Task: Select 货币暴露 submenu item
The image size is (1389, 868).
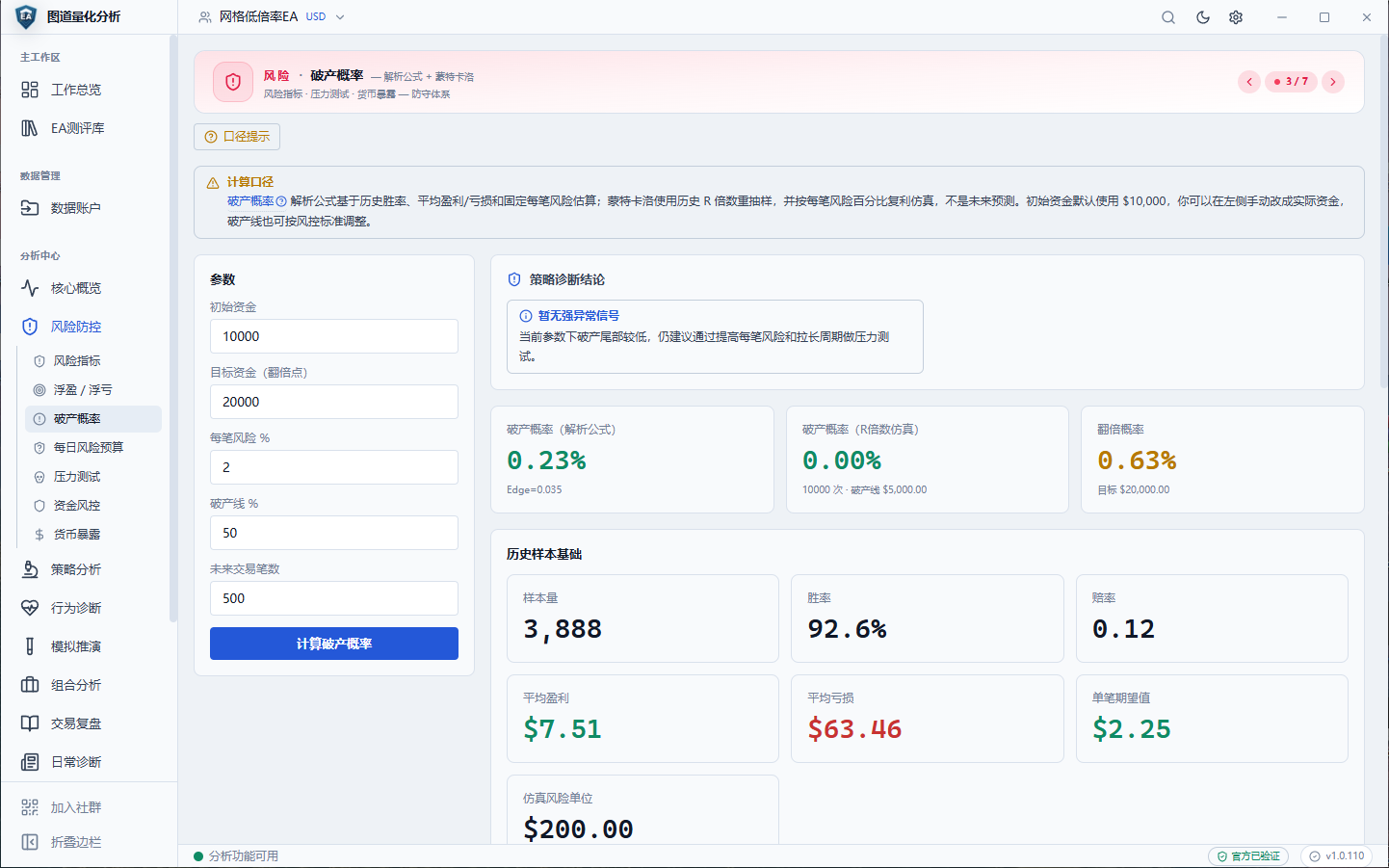Action: (93, 535)
